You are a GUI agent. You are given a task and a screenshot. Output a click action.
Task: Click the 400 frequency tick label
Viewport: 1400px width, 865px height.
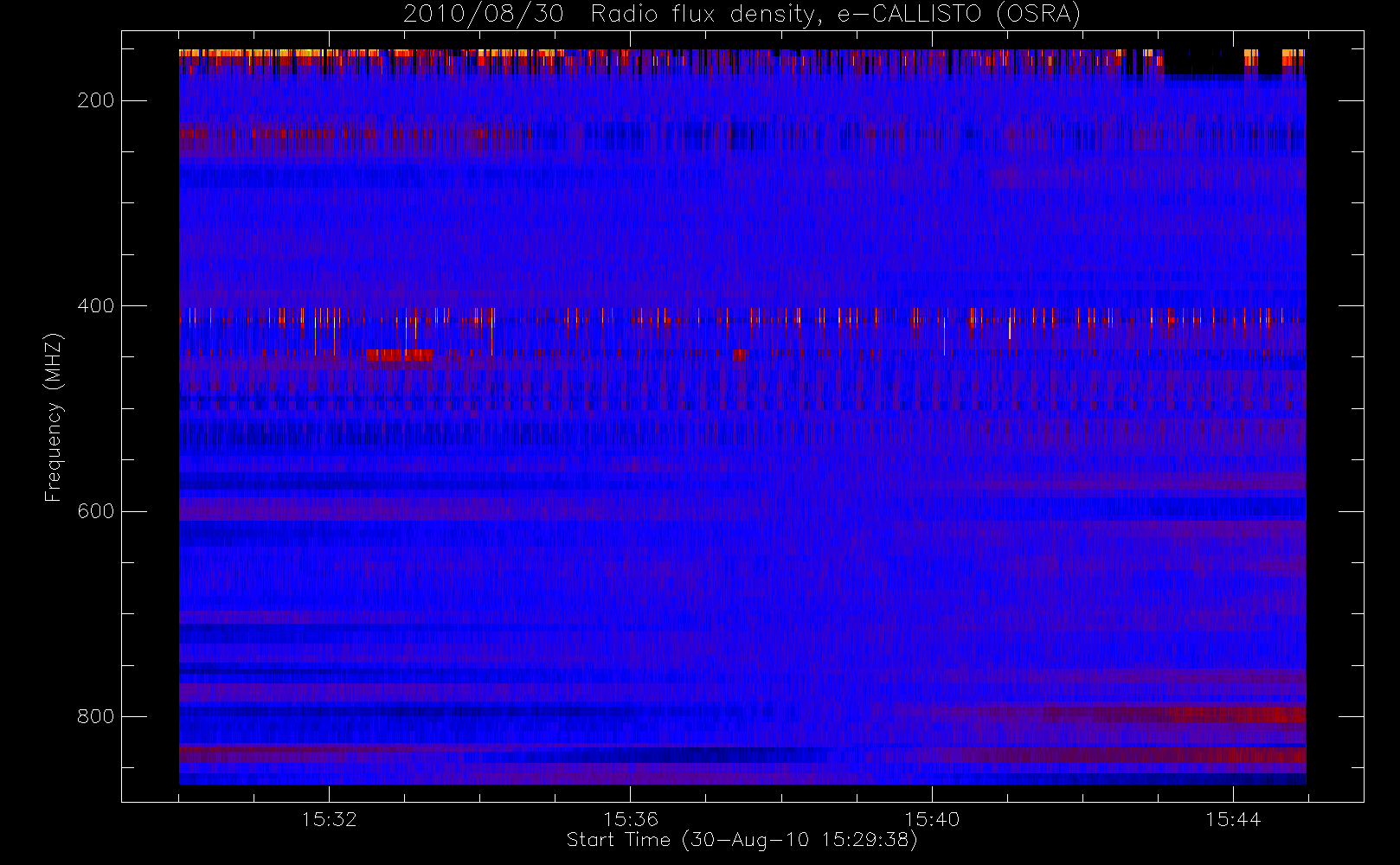pyautogui.click(x=95, y=305)
